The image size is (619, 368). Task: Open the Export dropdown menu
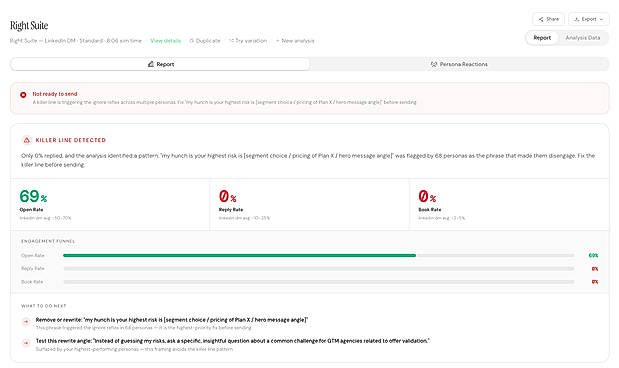(589, 19)
